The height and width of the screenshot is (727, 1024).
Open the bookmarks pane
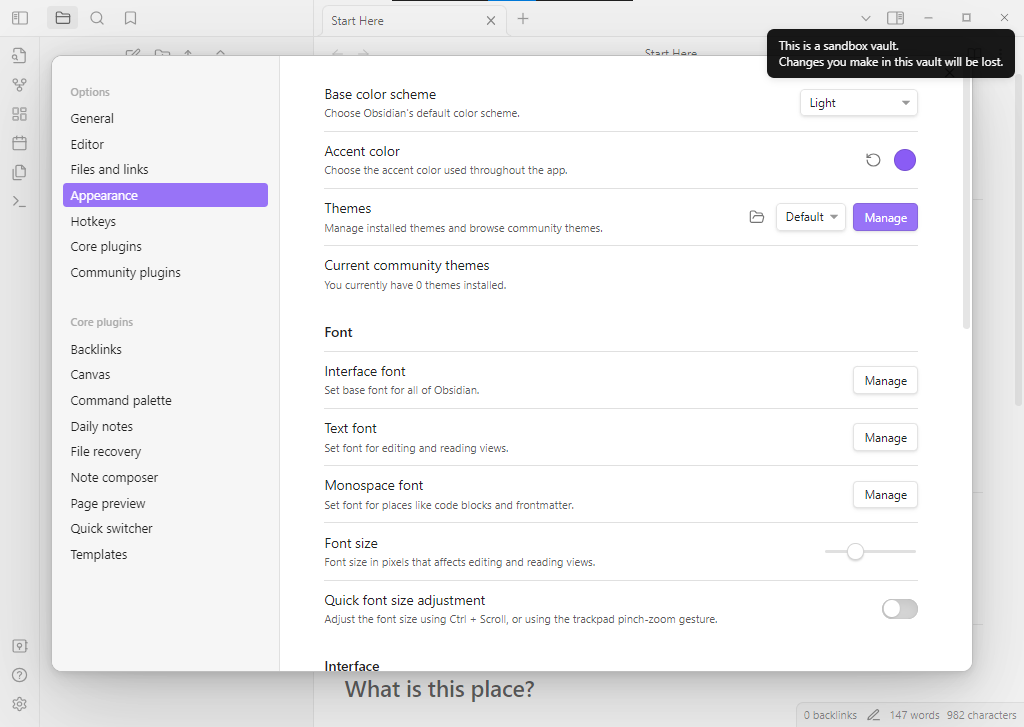[x=130, y=17]
